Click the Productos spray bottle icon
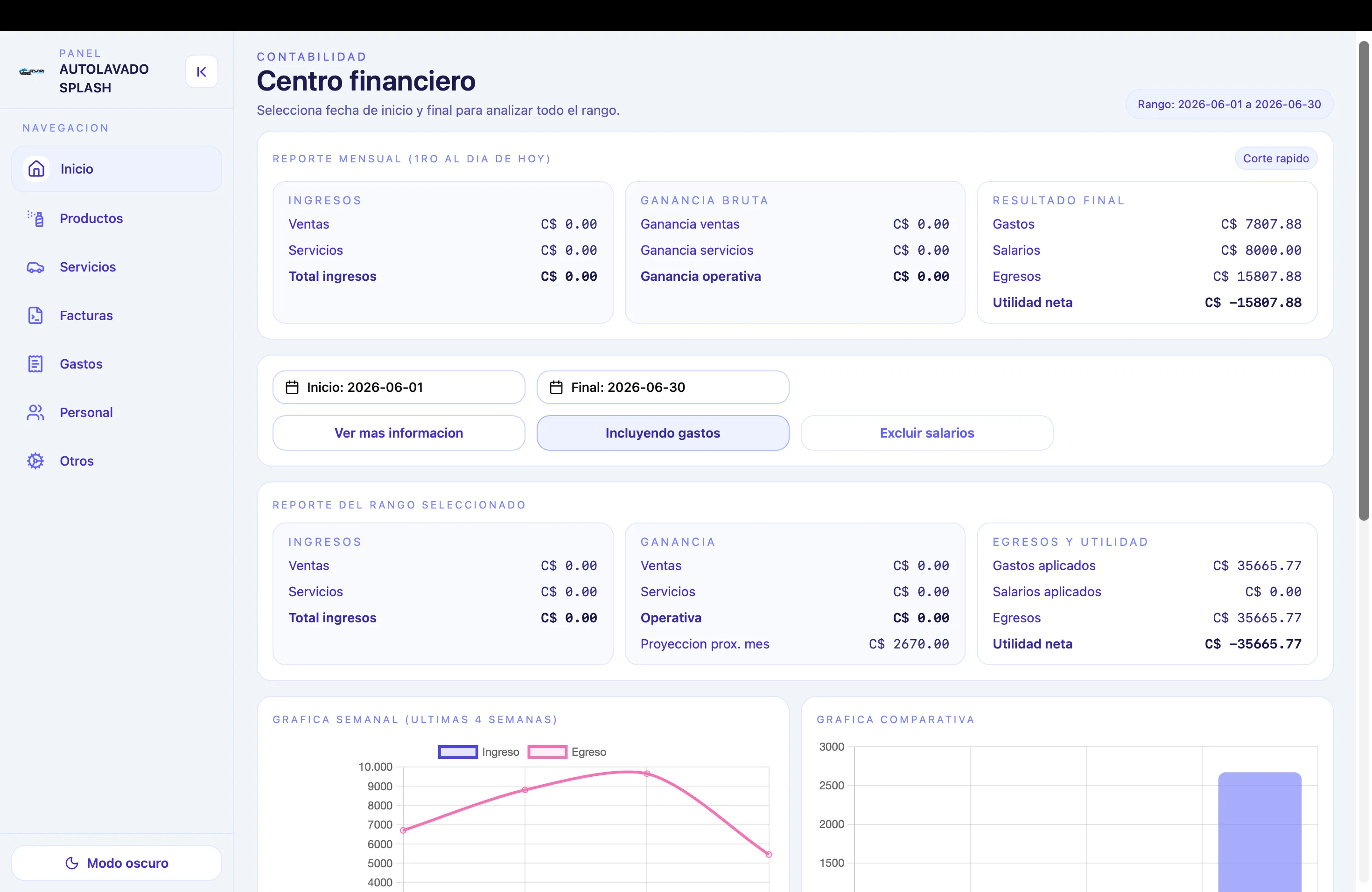 tap(35, 218)
